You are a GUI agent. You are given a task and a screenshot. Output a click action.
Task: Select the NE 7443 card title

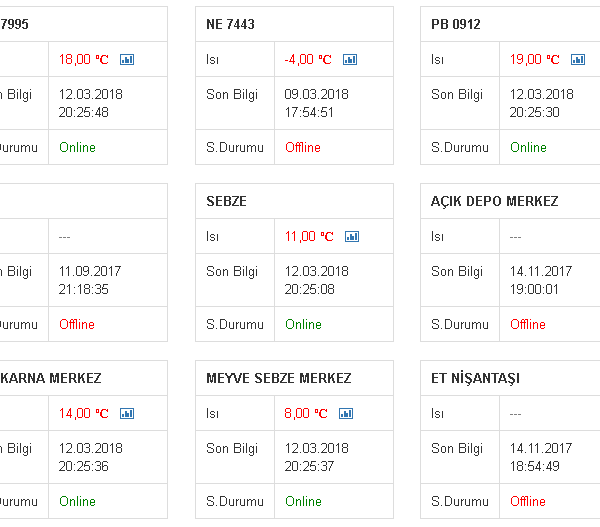(x=230, y=24)
